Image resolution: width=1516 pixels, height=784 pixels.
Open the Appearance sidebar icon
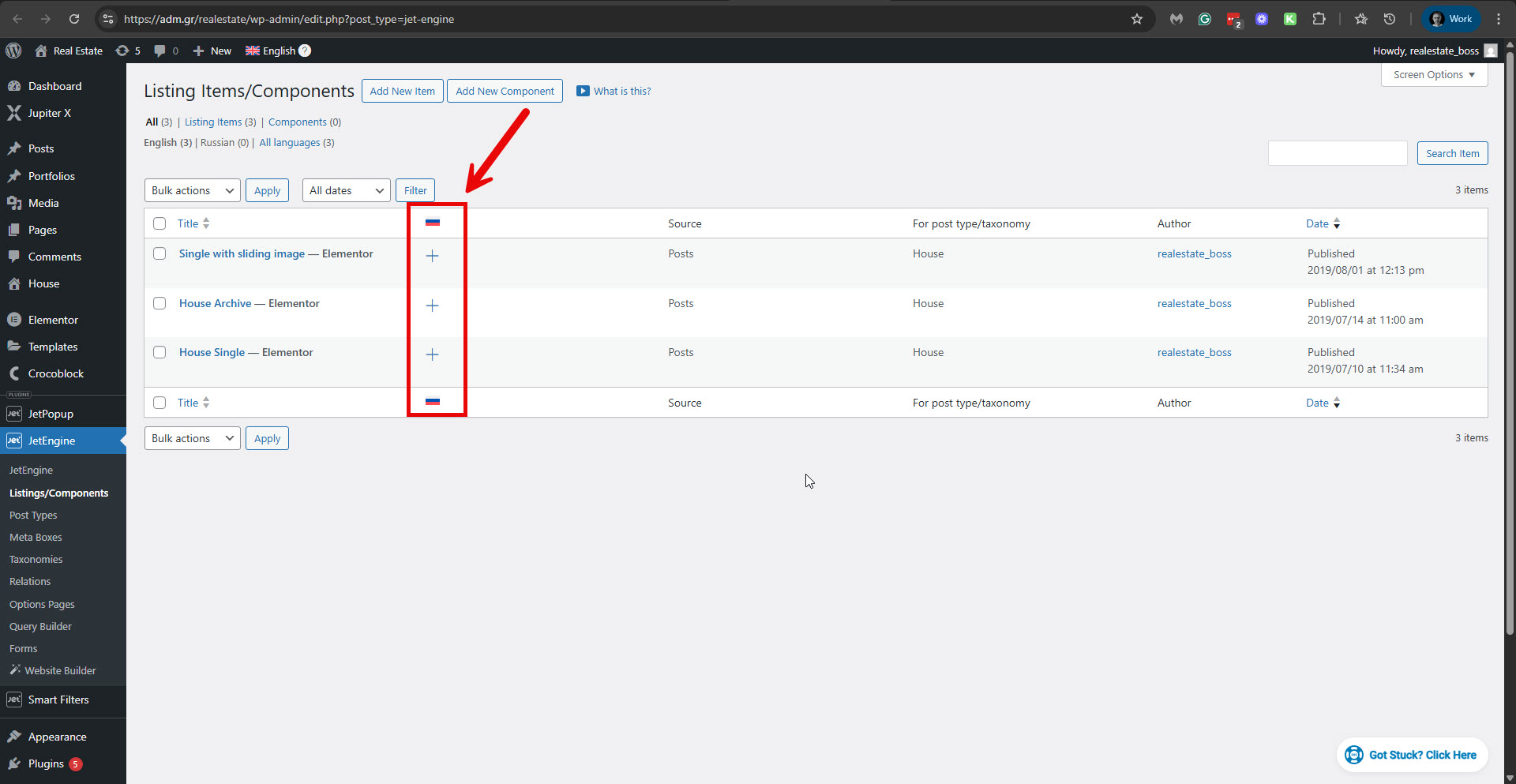click(14, 737)
